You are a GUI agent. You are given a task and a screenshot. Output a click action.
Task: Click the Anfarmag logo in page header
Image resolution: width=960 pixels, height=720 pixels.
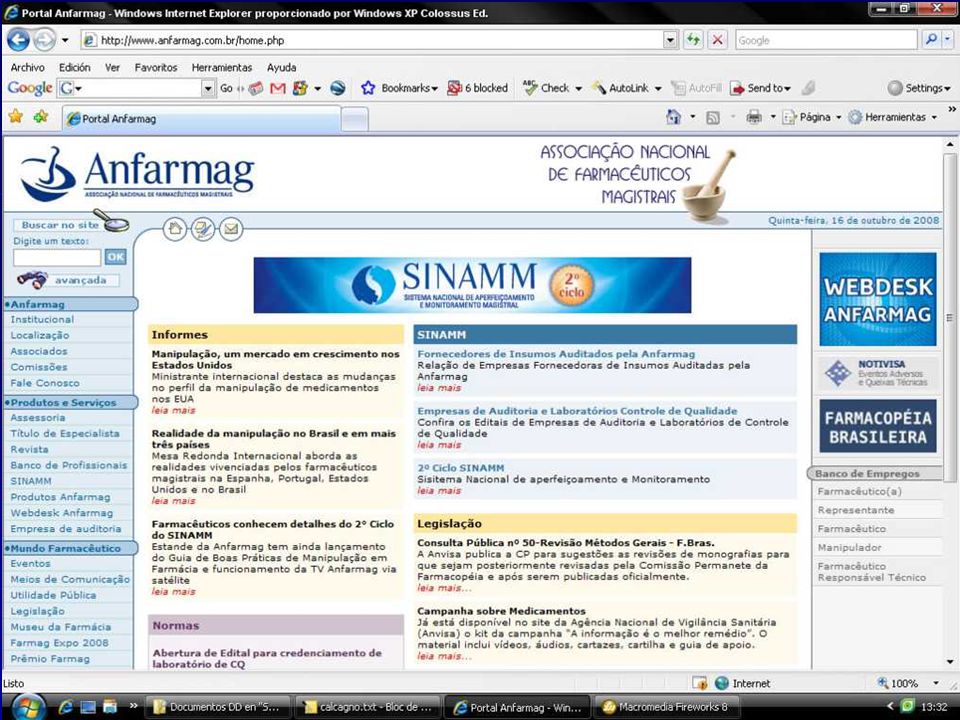click(137, 174)
